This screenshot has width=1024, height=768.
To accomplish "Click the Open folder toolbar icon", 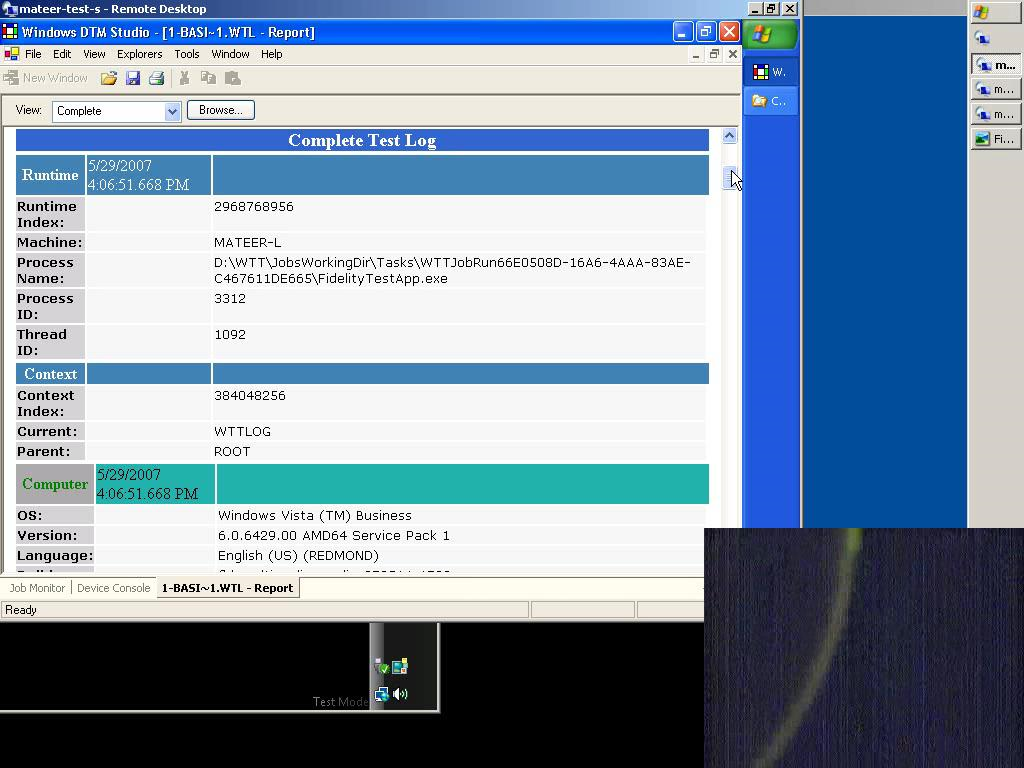I will [x=108, y=78].
